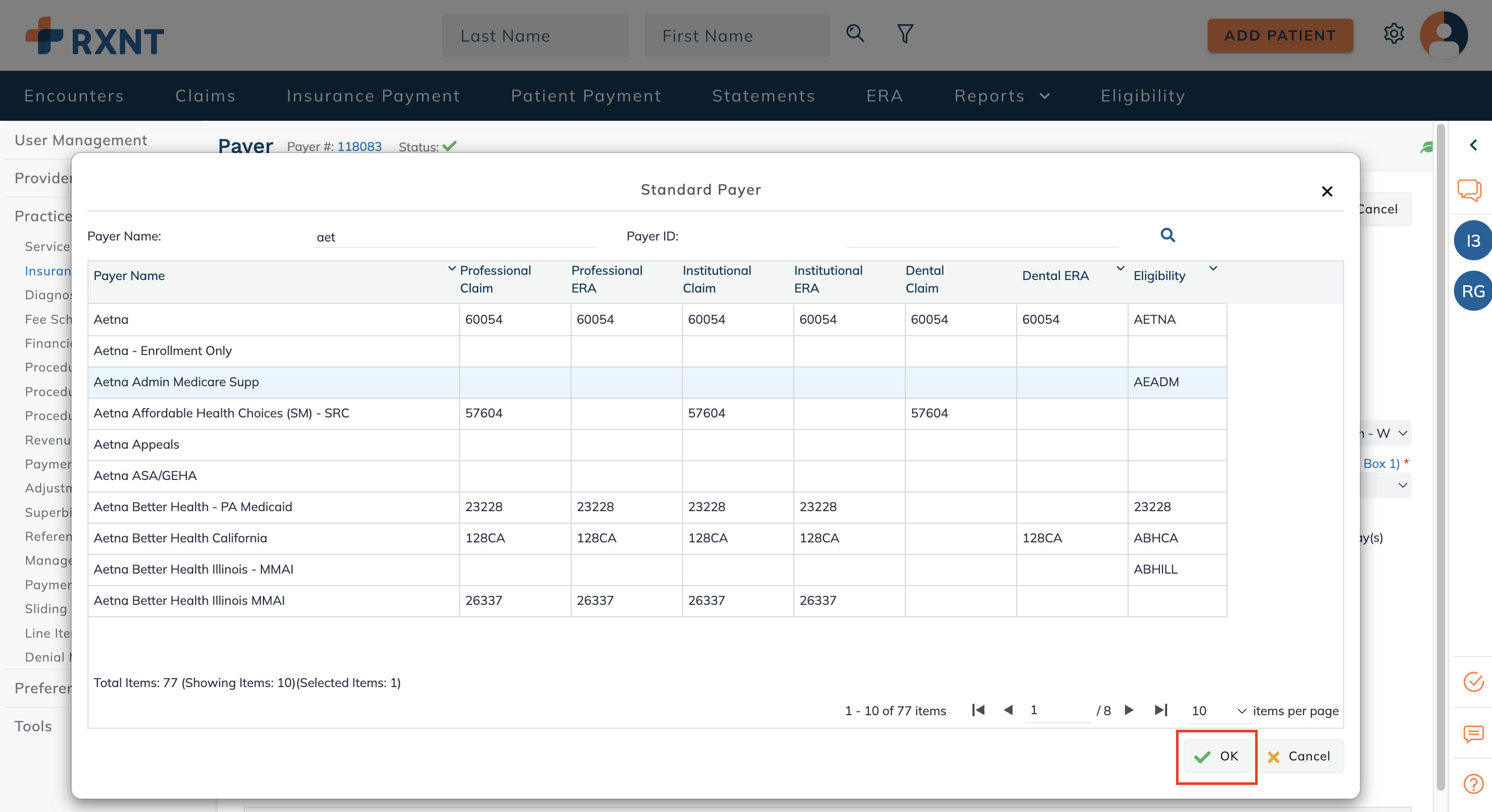
Task: Confirm the payer selection with OK
Action: point(1216,756)
